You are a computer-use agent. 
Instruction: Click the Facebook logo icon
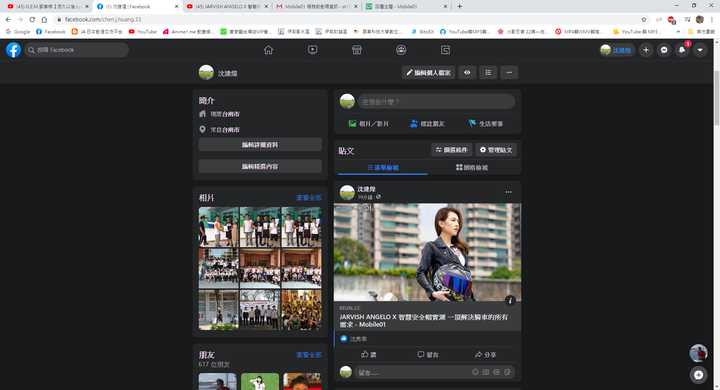coord(13,50)
